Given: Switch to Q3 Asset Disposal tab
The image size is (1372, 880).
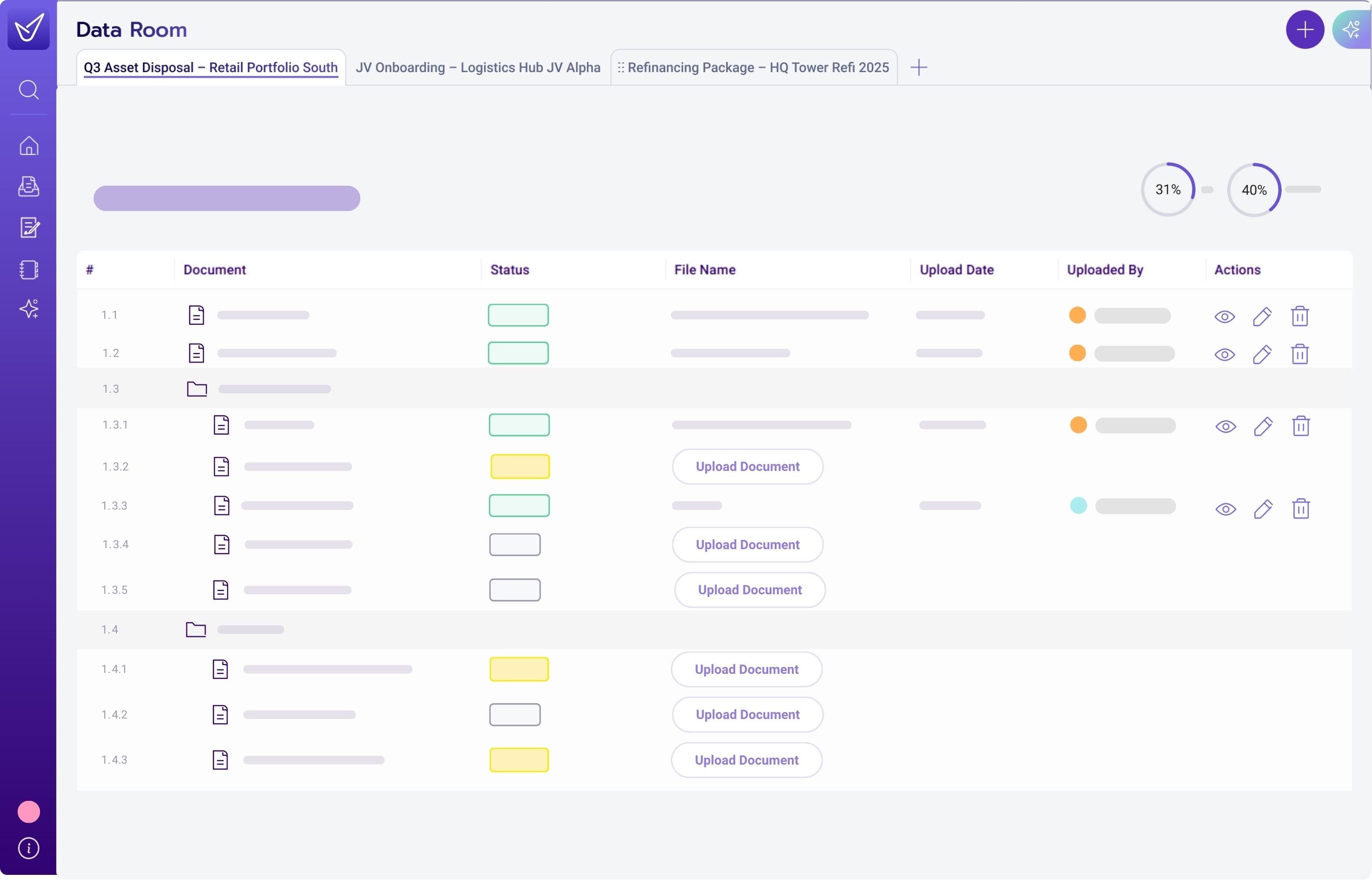Looking at the screenshot, I should (x=211, y=67).
